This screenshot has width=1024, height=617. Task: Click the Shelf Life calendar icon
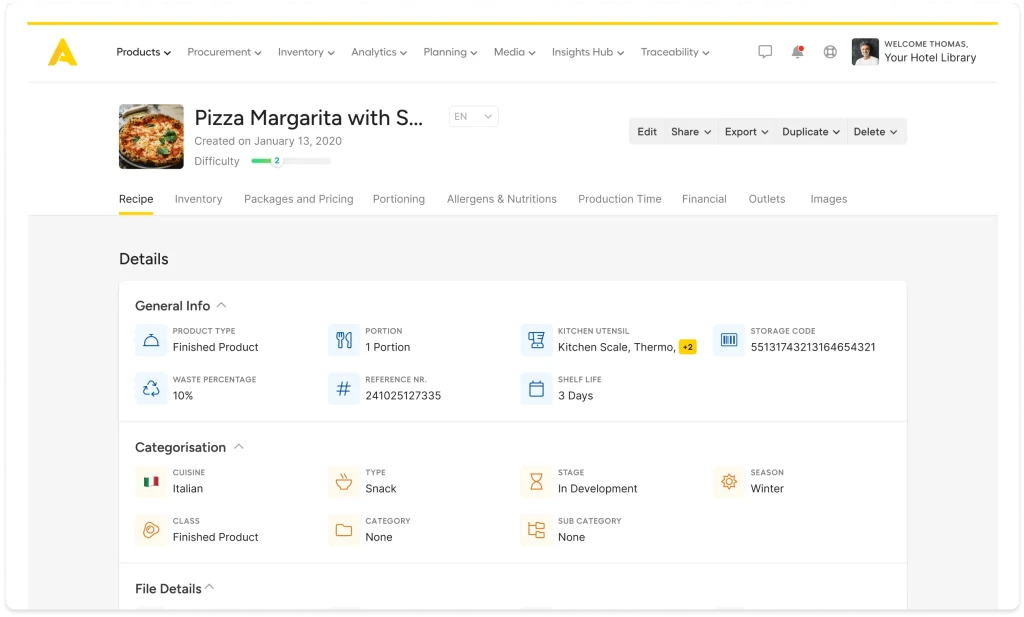(x=536, y=388)
